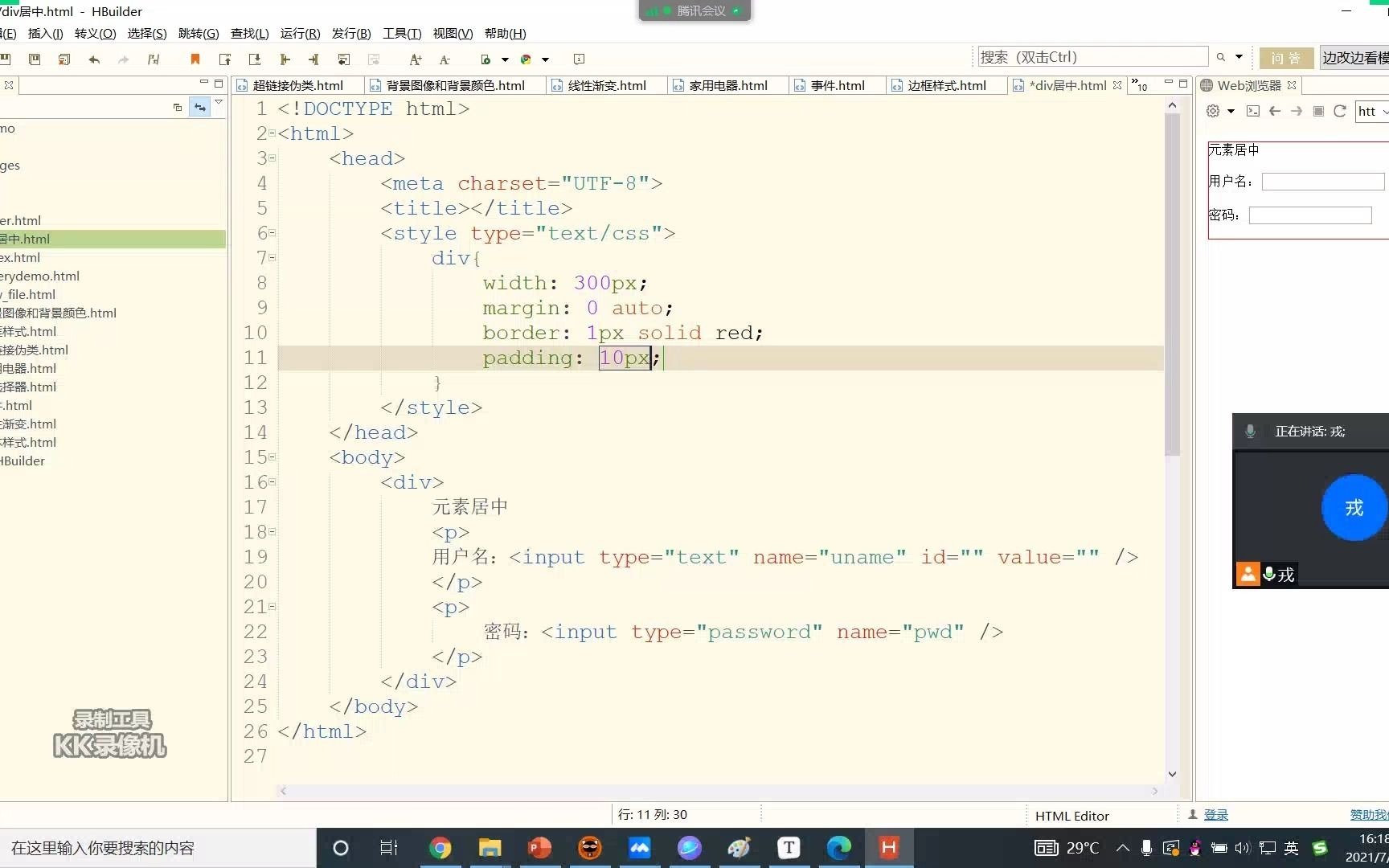Toggle link with editor in project panel
The height and width of the screenshot is (868, 1389).
(199, 107)
